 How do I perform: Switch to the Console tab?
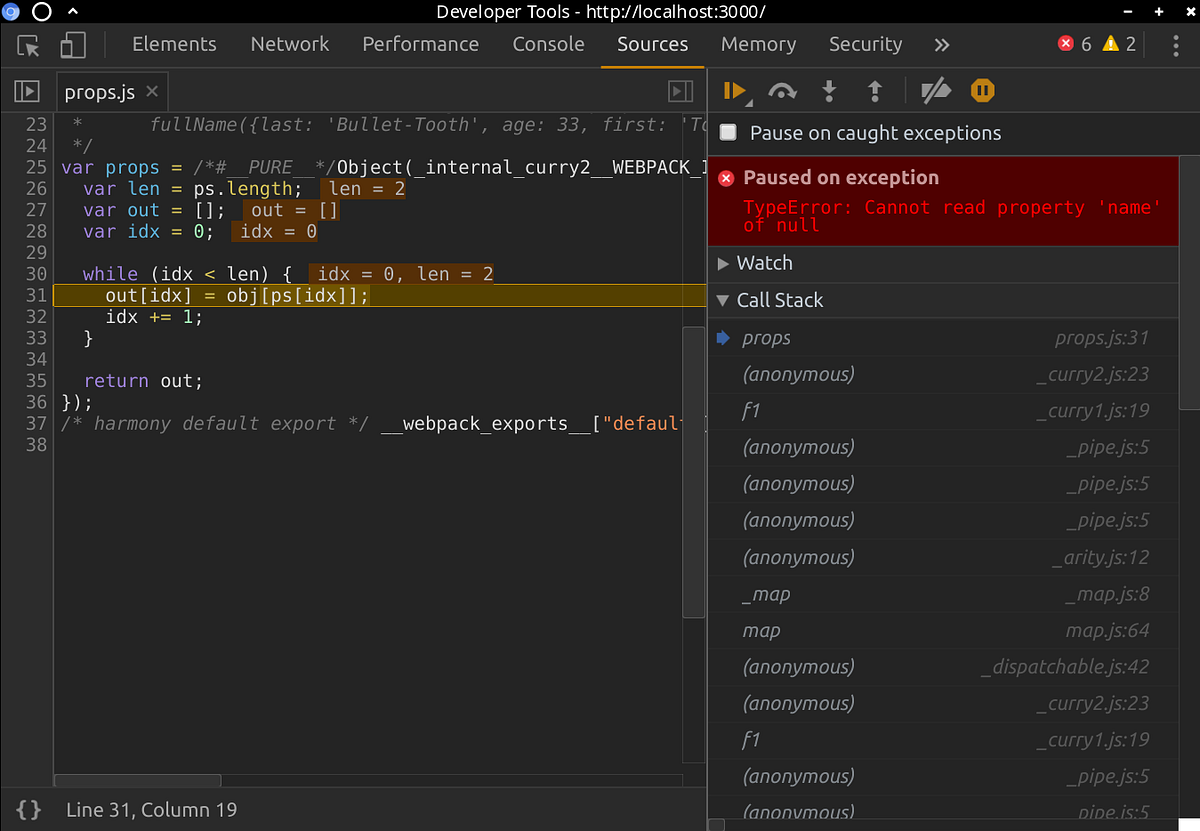[548, 45]
